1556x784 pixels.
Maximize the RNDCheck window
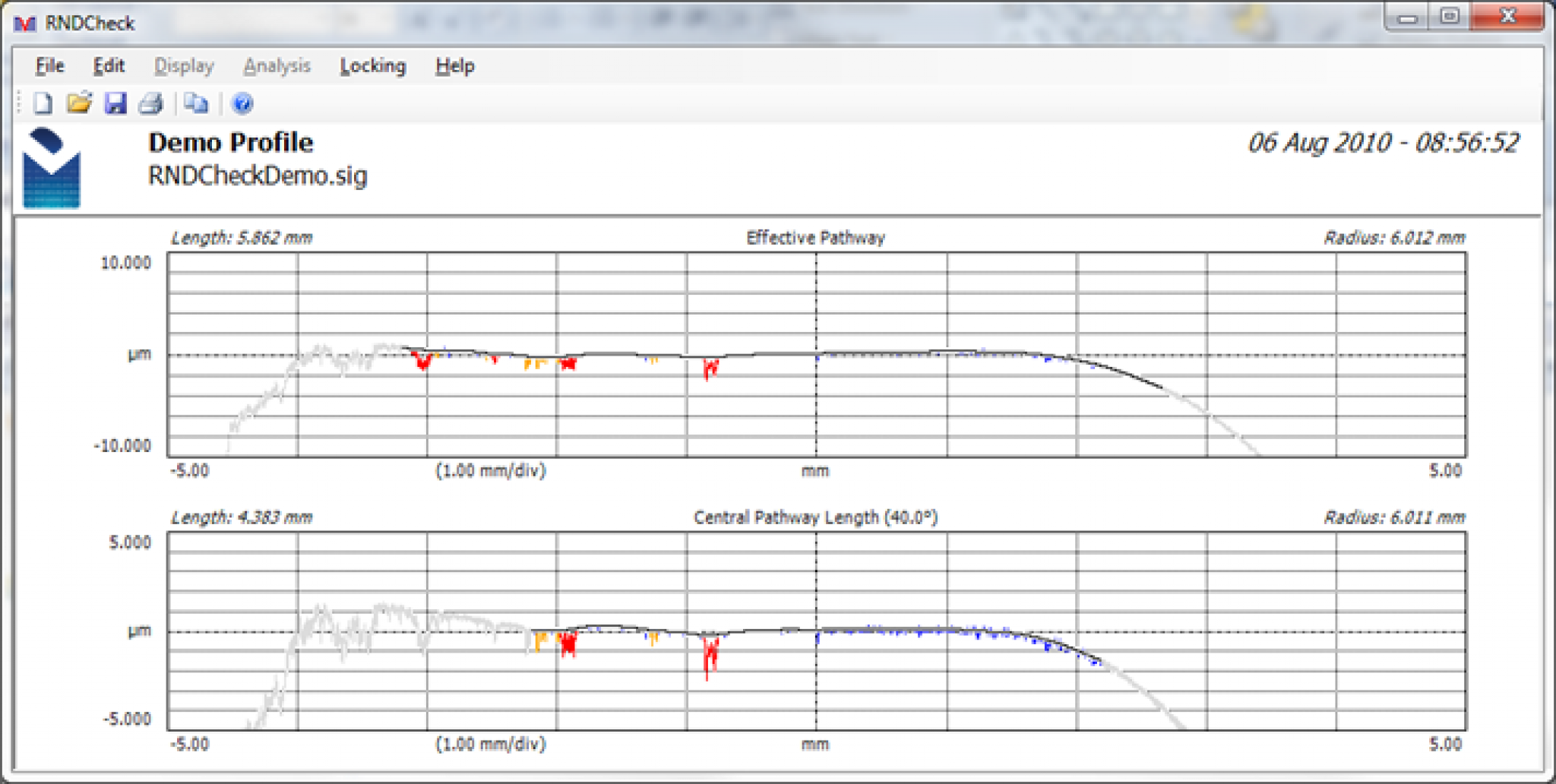coord(1450,17)
